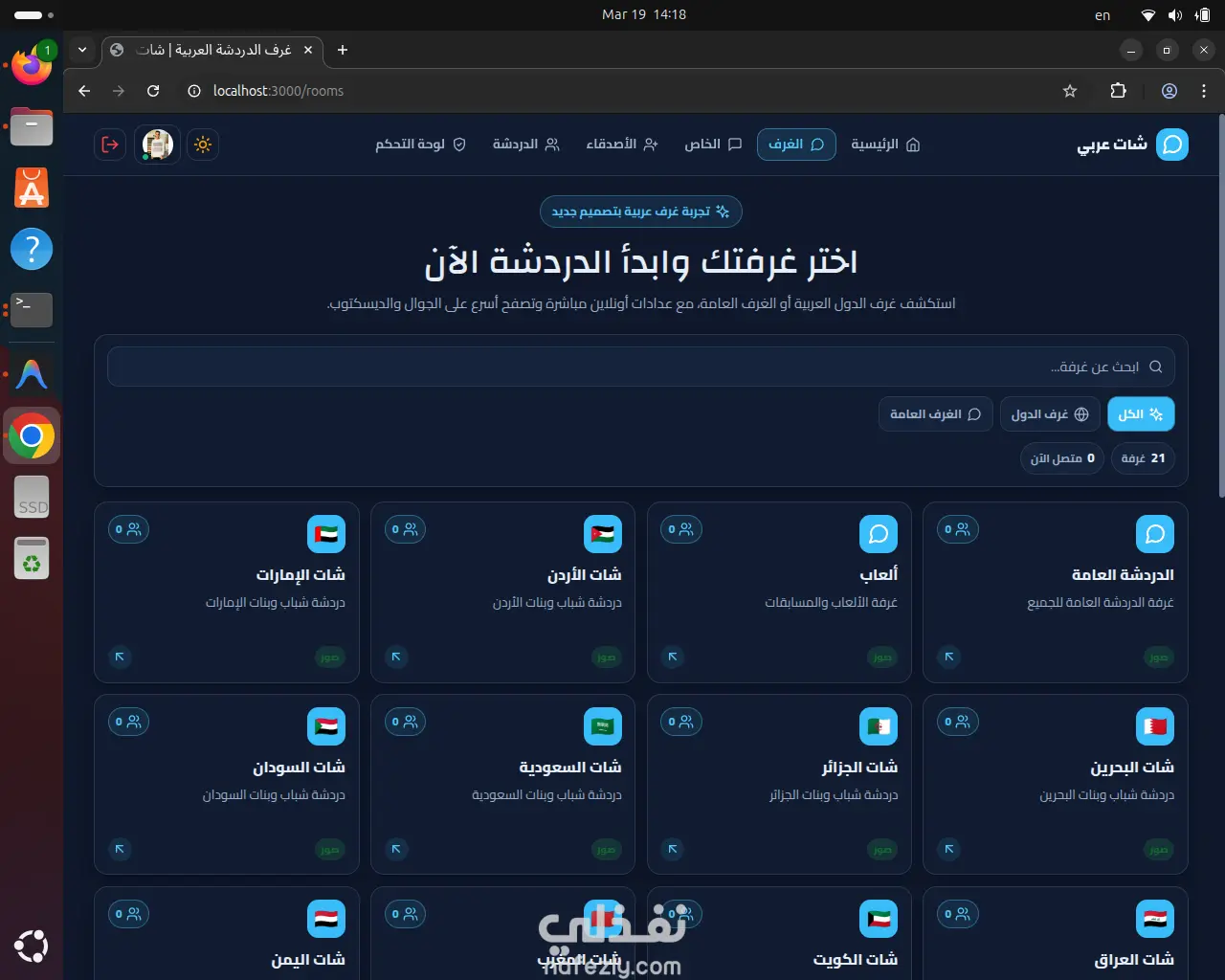
Task: Open the لوحة التحكم nav item
Action: [420, 145]
